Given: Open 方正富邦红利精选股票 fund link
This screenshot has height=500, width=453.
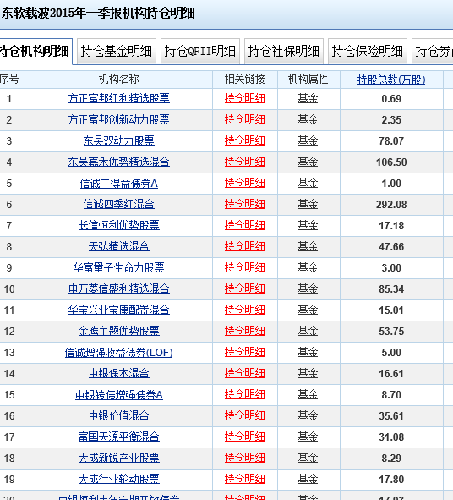Looking at the screenshot, I should pos(119,98).
